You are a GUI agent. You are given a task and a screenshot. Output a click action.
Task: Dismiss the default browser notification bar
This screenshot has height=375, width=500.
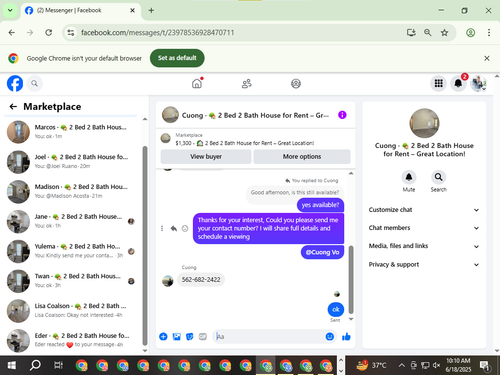click(x=487, y=58)
